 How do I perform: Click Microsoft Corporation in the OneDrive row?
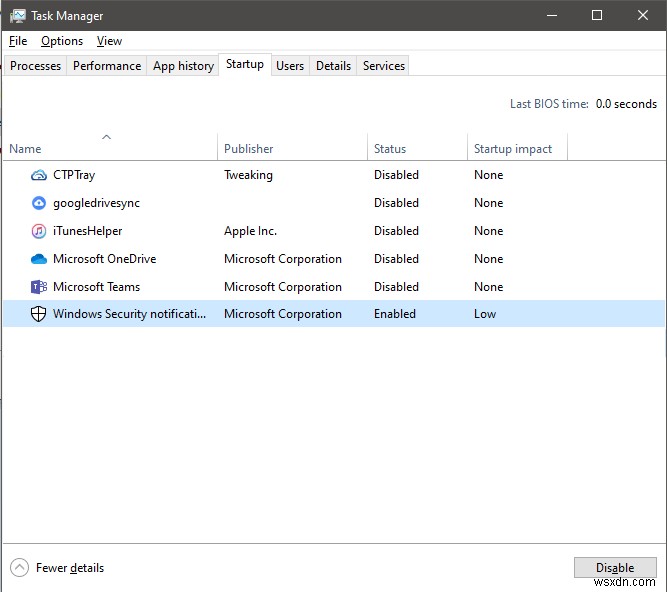pyautogui.click(x=283, y=259)
